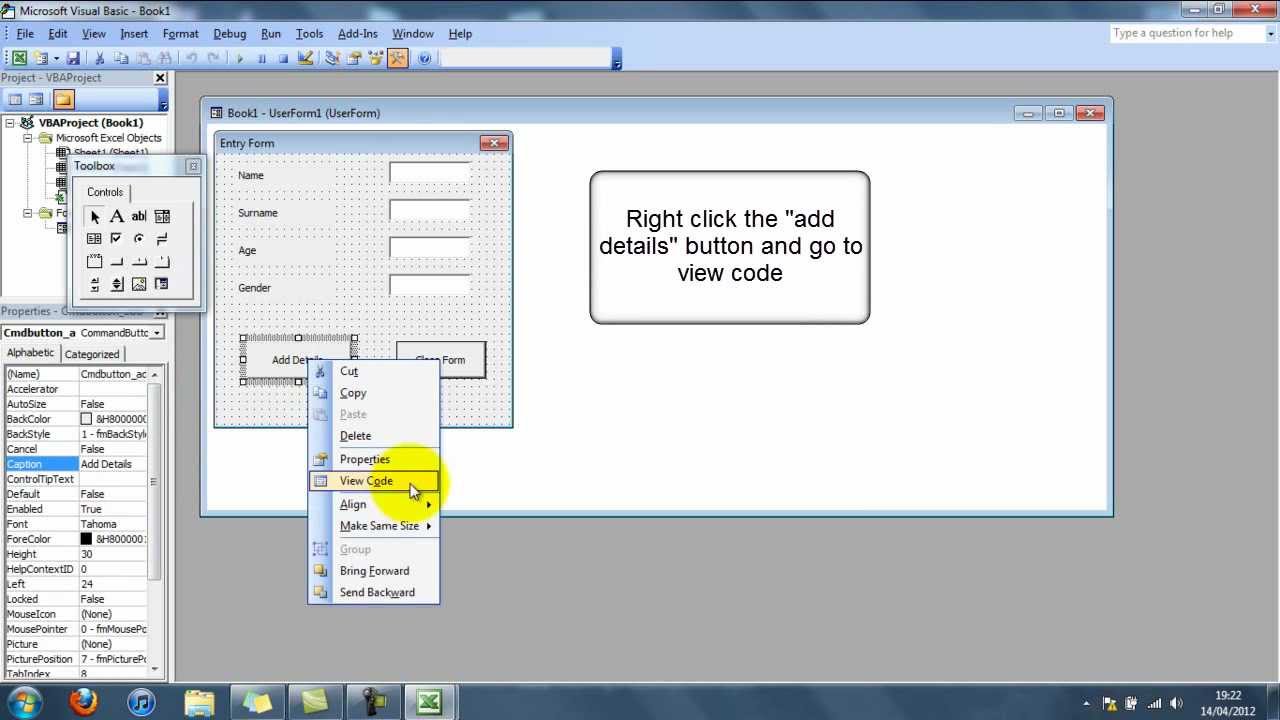Click the Insert UserForm toolbar icon

point(41,59)
